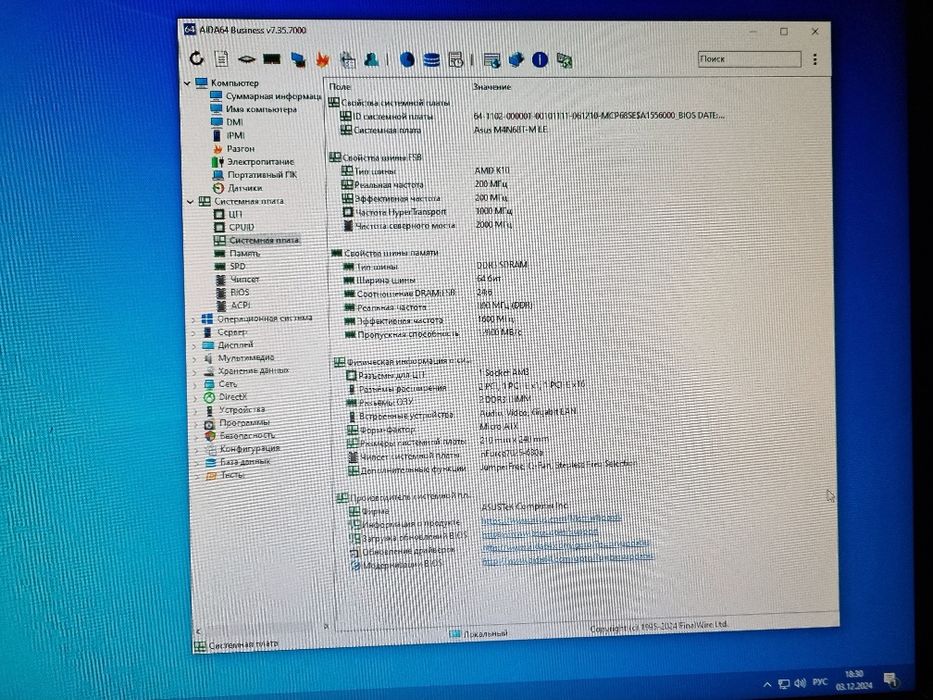This screenshot has width=933, height=700.
Task: Click in the Поиск search field
Action: [x=749, y=58]
